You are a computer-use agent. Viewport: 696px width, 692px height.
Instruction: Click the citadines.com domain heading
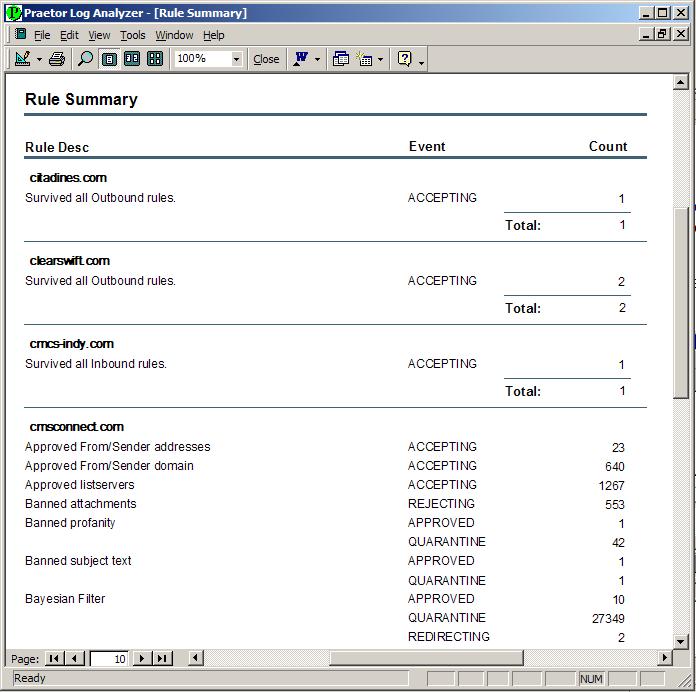click(x=68, y=178)
